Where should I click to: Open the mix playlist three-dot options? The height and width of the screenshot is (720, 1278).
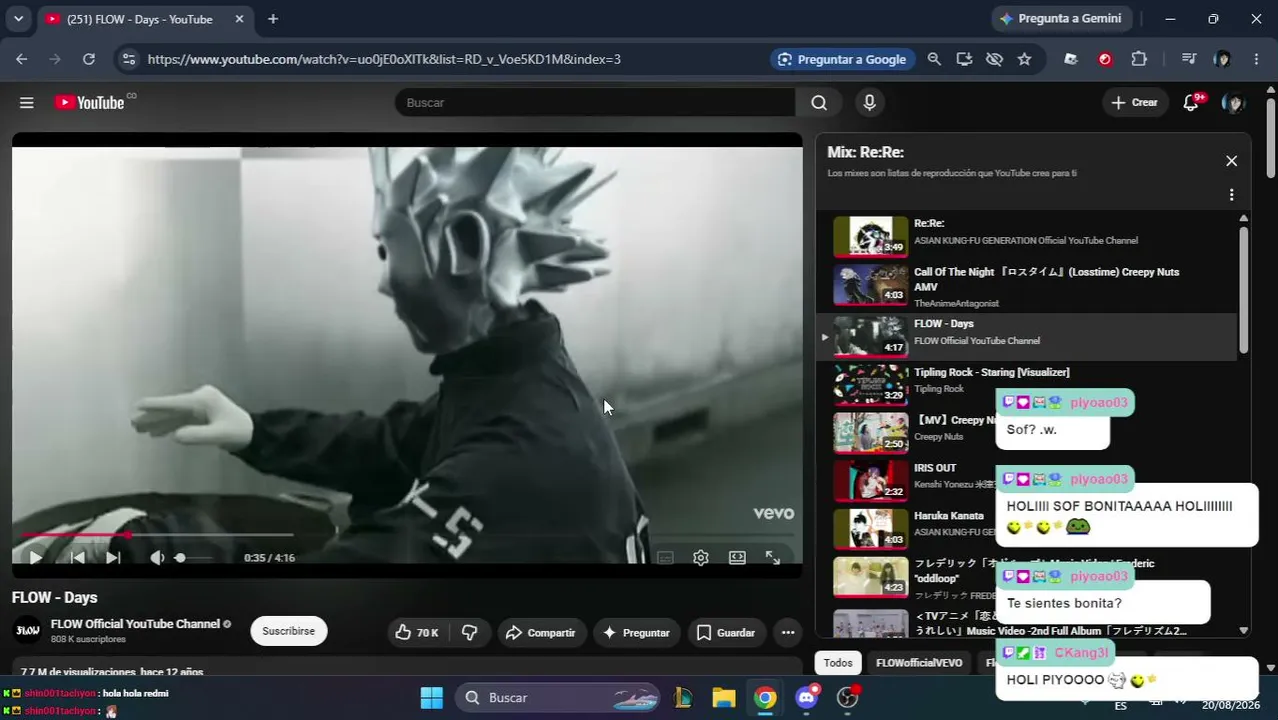[1231, 195]
